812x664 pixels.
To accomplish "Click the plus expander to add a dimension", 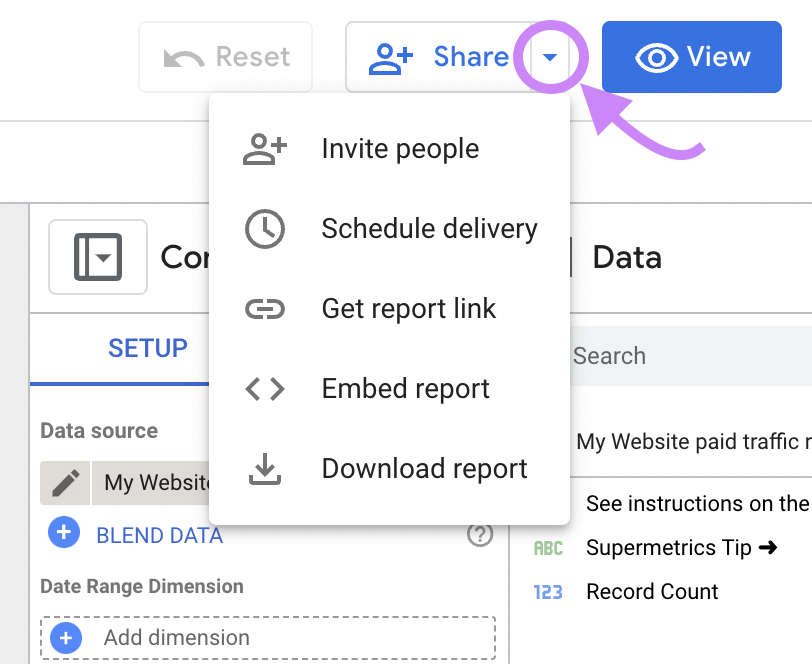I will 64,637.
